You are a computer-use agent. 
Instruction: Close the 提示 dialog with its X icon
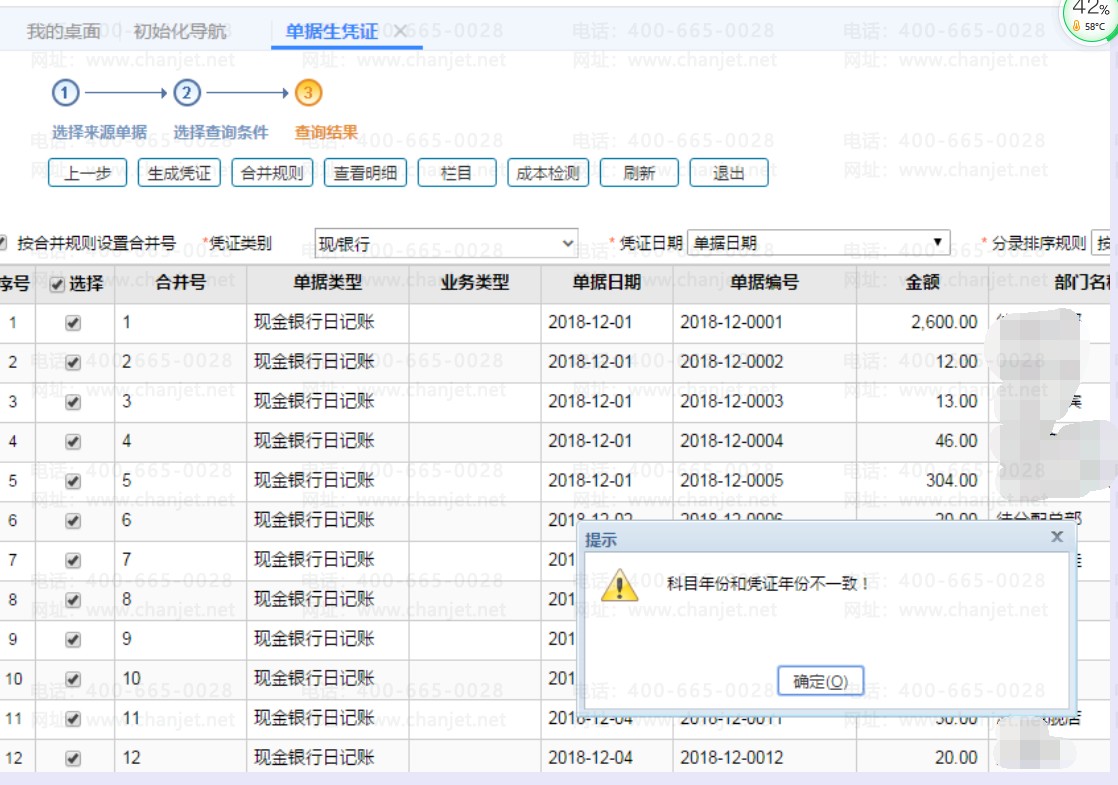(1057, 536)
